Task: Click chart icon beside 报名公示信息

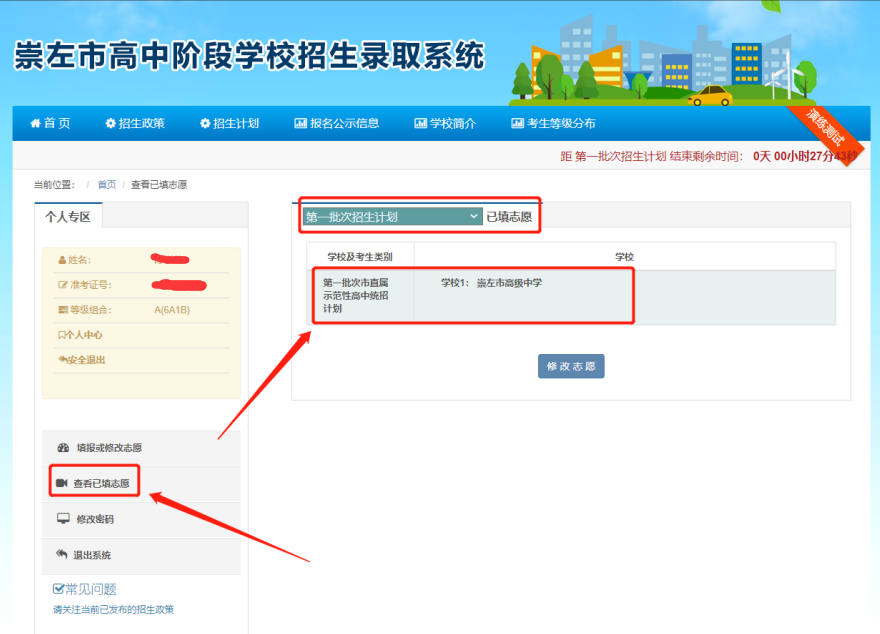Action: coord(300,124)
